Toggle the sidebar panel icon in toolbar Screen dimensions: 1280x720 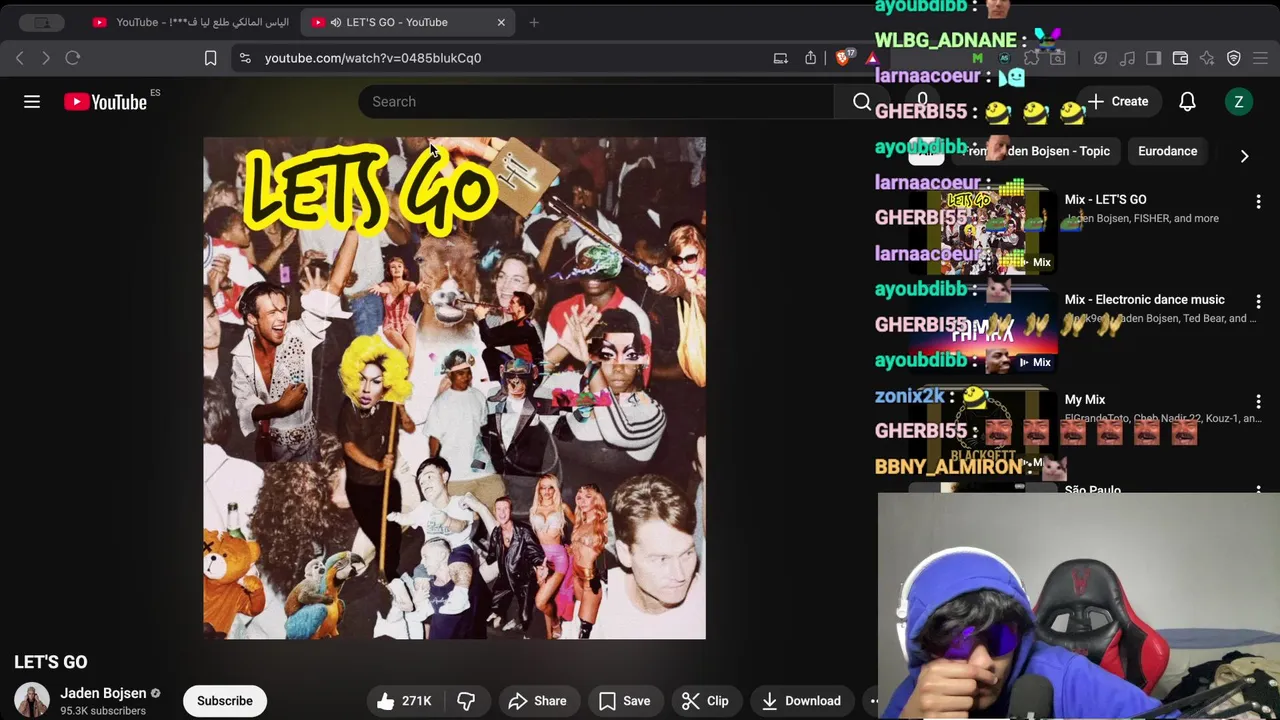(x=1153, y=58)
